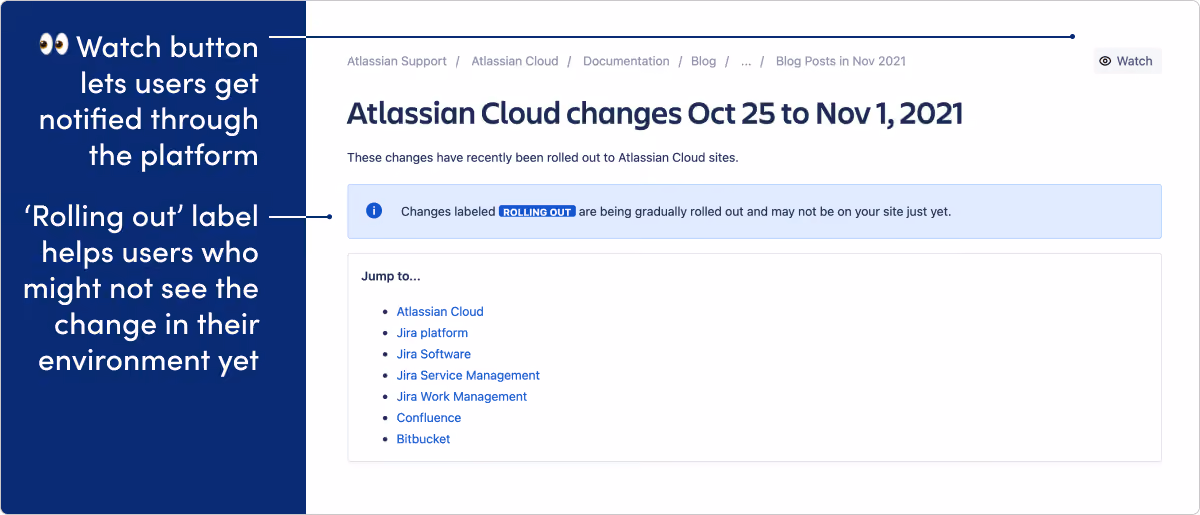Go to Documentation breadcrumb
The height and width of the screenshot is (515, 1200).
[x=626, y=61]
